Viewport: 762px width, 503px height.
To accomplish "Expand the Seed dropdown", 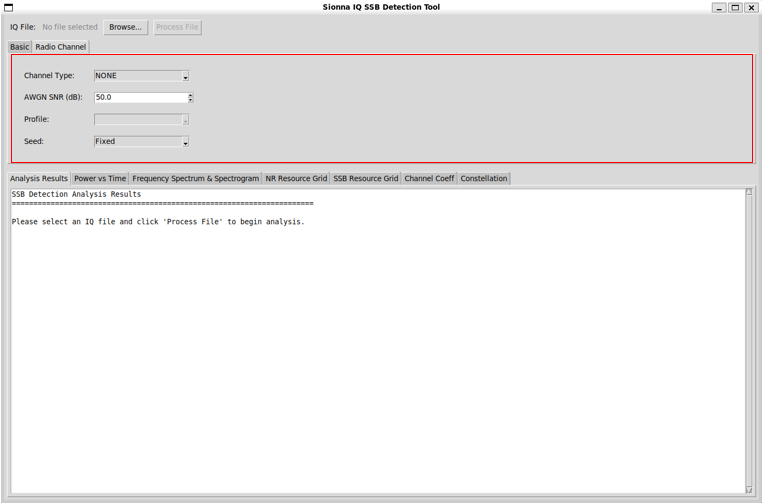I will [x=141, y=142].
